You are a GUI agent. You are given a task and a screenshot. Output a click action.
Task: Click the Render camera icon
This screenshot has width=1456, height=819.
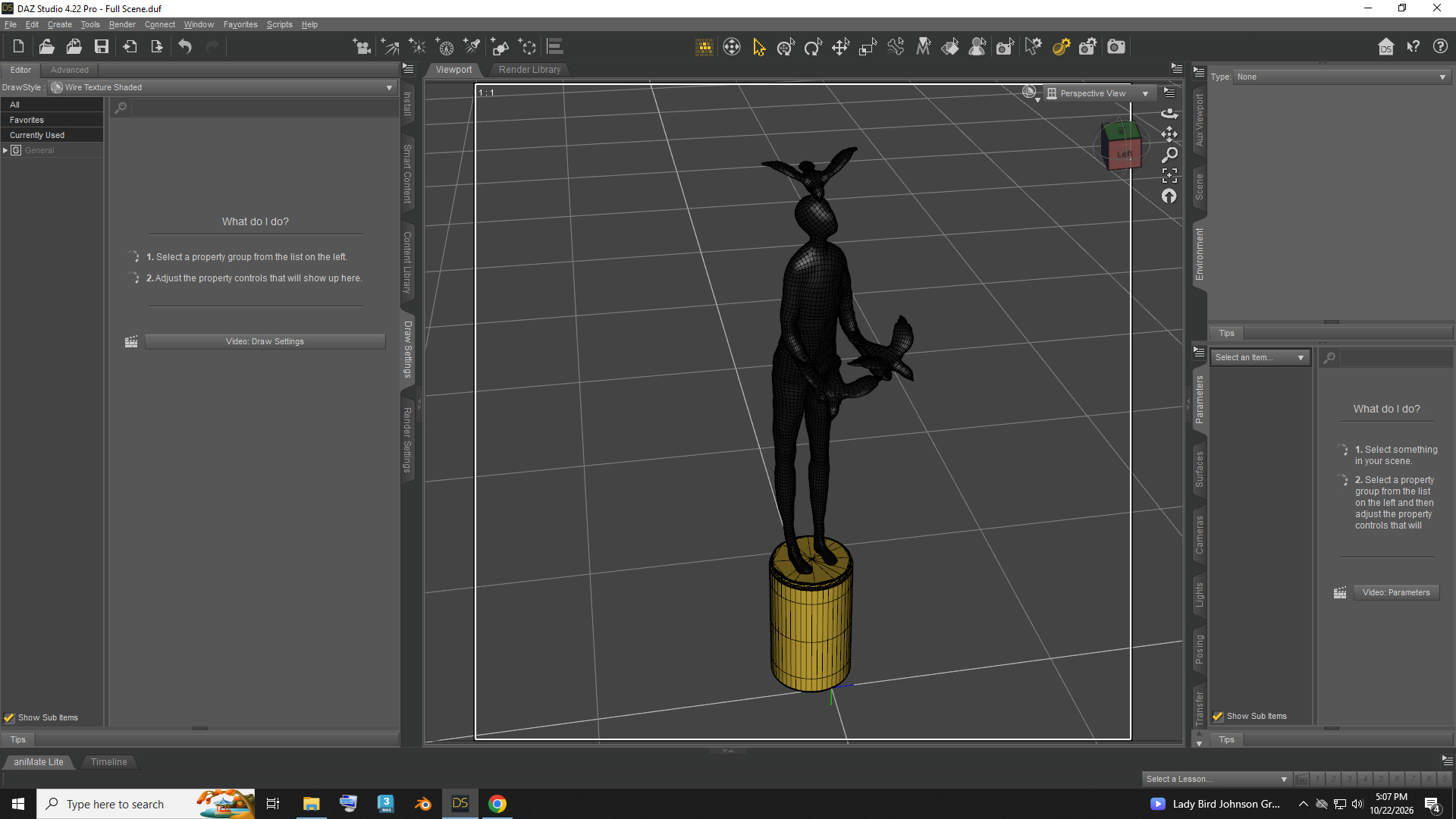1116,47
